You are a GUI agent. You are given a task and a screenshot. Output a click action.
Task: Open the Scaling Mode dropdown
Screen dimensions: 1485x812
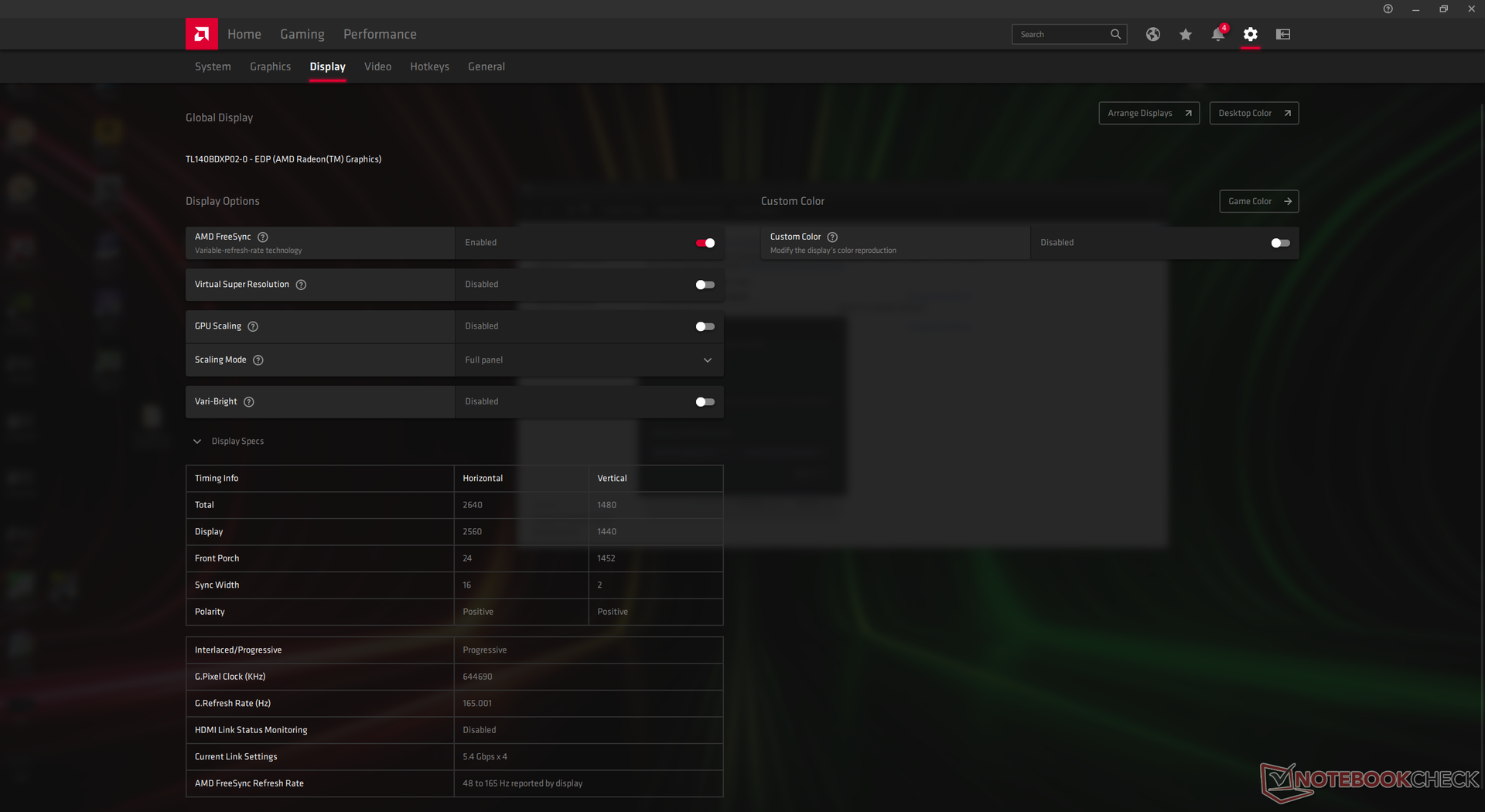589,360
